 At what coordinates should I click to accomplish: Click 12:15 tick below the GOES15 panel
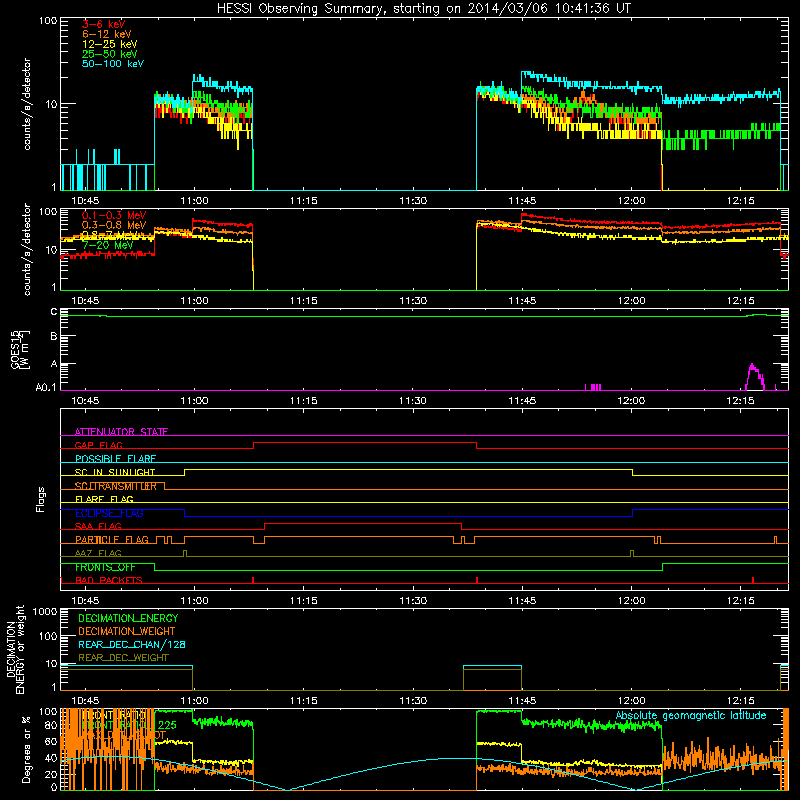740,401
